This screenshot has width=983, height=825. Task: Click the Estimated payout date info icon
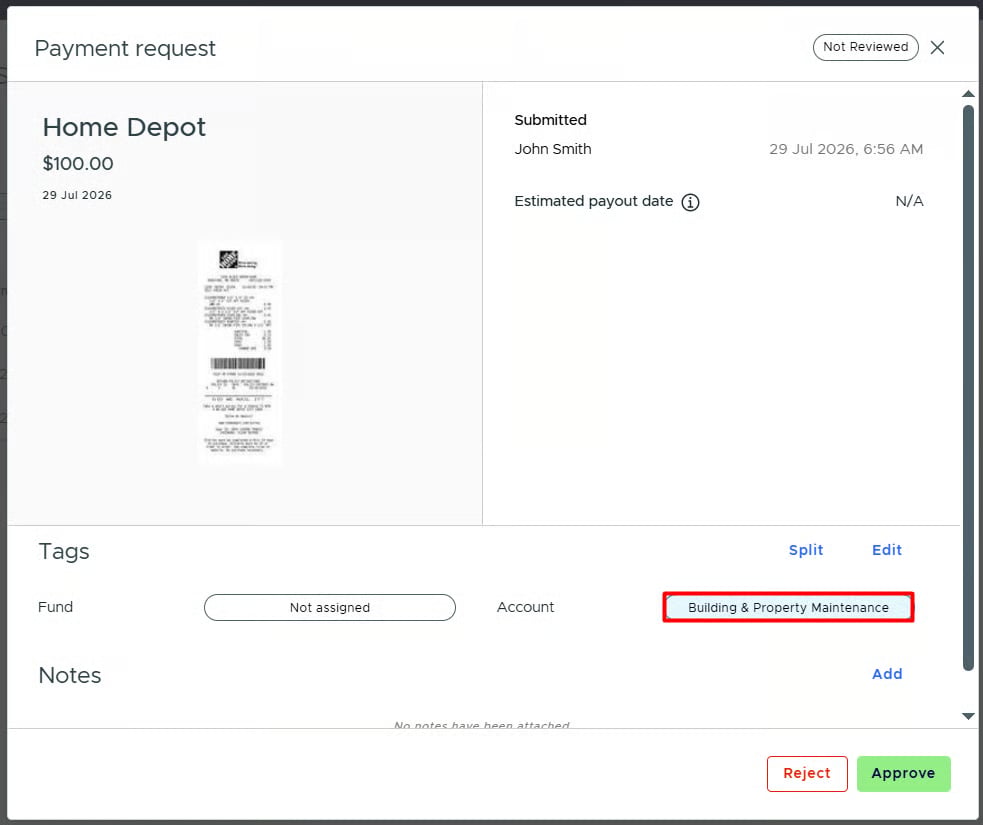pyautogui.click(x=690, y=202)
